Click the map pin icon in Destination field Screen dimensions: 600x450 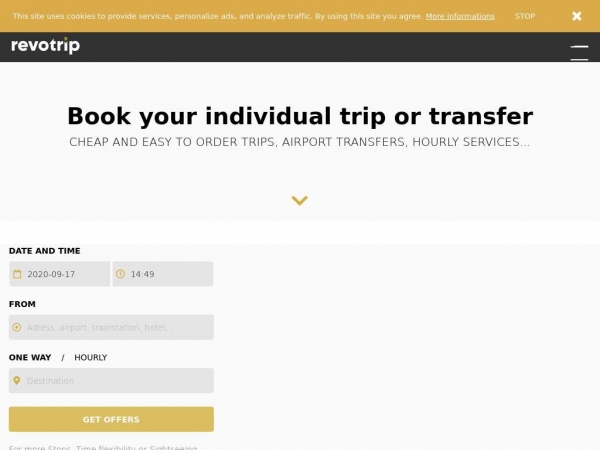click(16, 380)
